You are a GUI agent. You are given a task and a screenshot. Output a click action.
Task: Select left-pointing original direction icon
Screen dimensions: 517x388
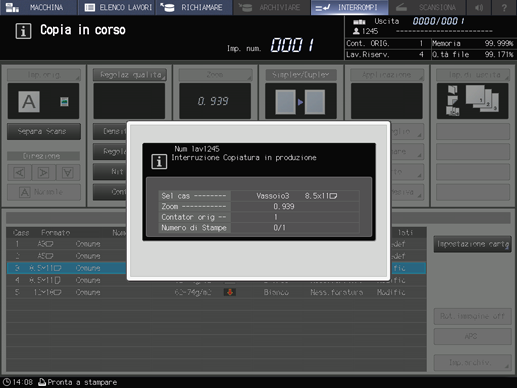click(x=20, y=172)
